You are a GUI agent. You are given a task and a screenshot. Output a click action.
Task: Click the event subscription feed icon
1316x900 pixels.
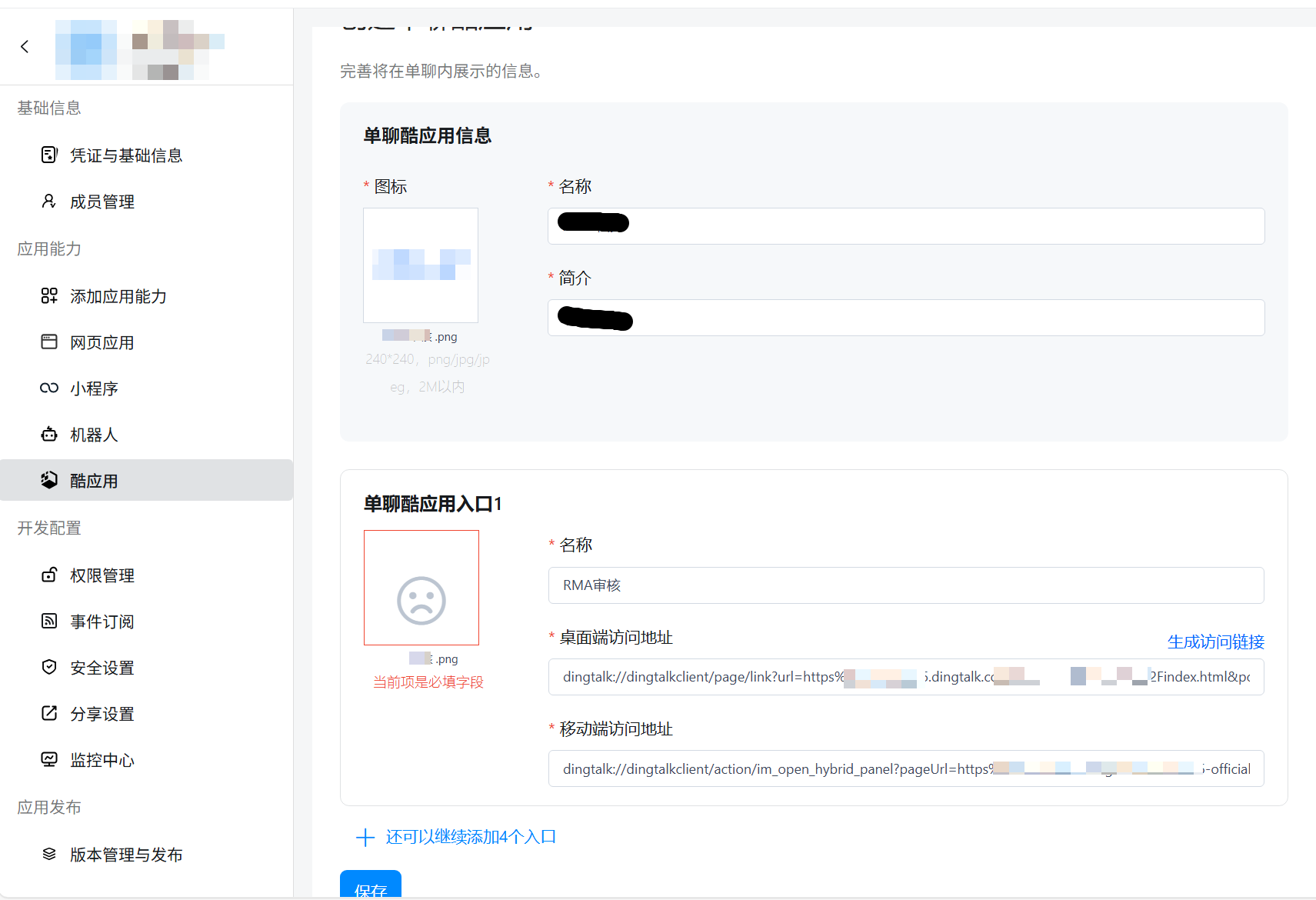[49, 621]
